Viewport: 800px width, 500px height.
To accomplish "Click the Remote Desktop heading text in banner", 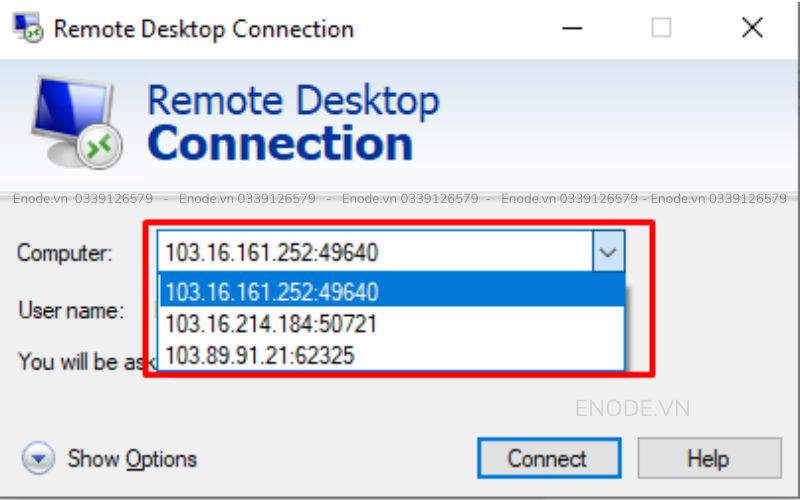I will [293, 101].
